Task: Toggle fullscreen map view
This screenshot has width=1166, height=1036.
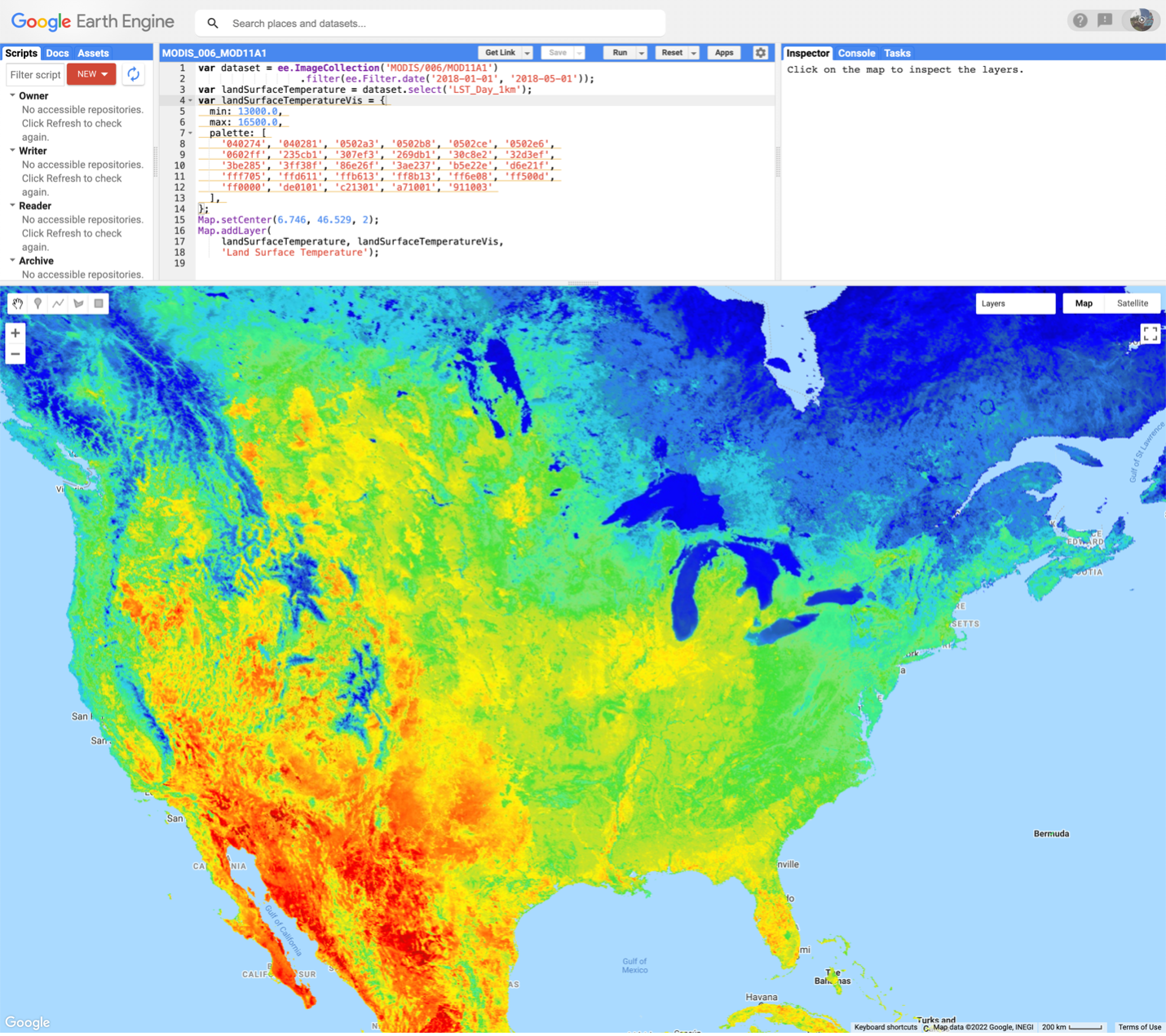Action: click(x=1150, y=333)
